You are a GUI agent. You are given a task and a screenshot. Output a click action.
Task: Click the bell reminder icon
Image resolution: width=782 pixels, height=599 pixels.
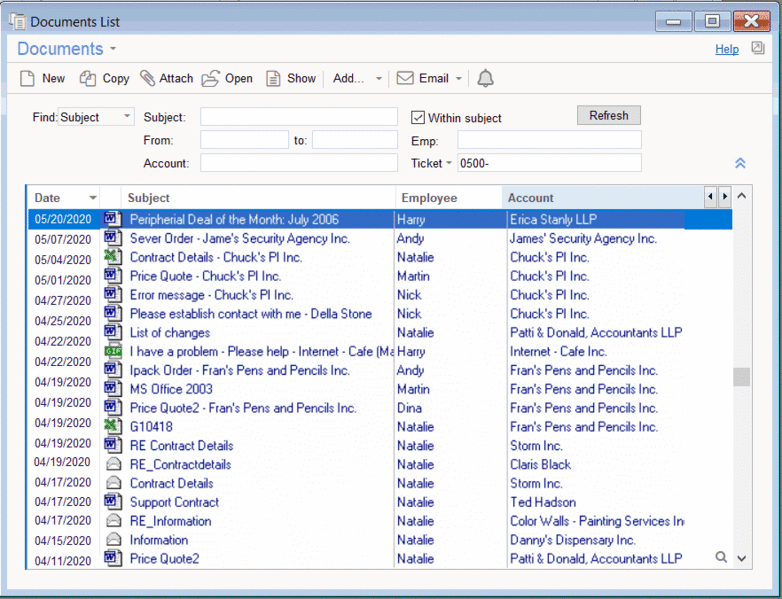486,78
